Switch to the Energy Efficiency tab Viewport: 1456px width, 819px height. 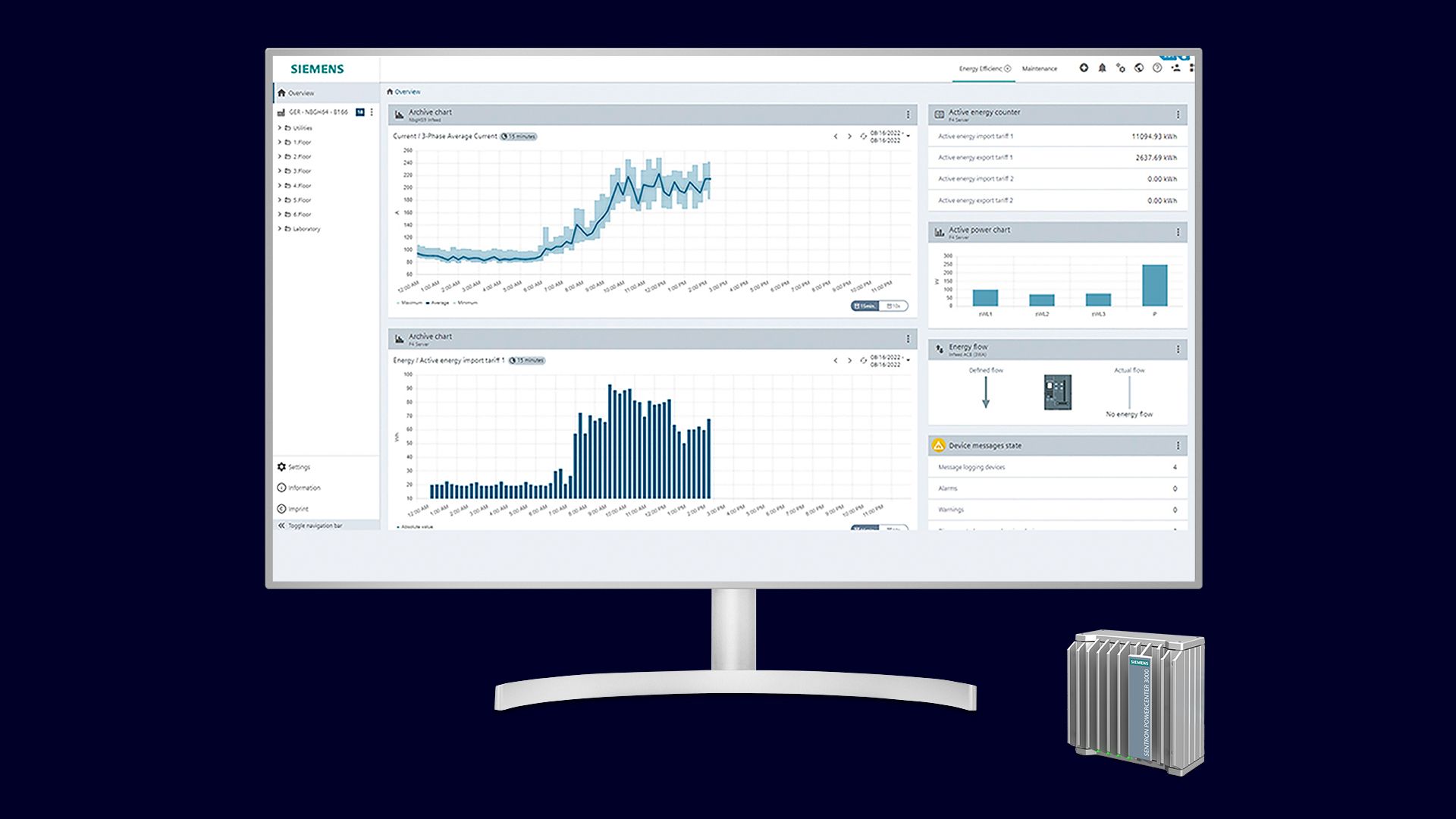(x=984, y=68)
